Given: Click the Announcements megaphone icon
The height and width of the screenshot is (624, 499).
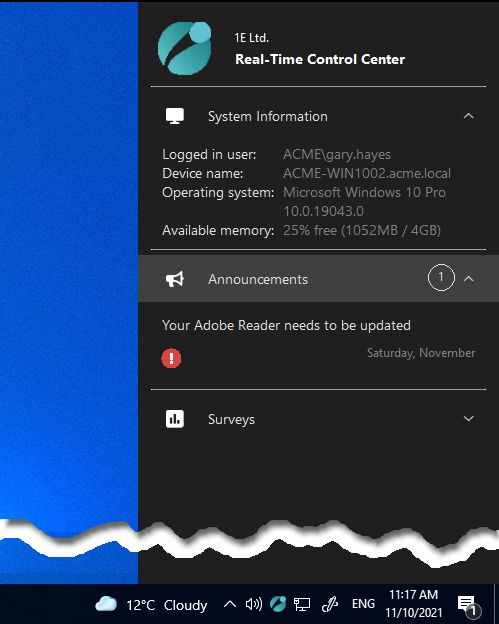Looking at the screenshot, I should (175, 279).
